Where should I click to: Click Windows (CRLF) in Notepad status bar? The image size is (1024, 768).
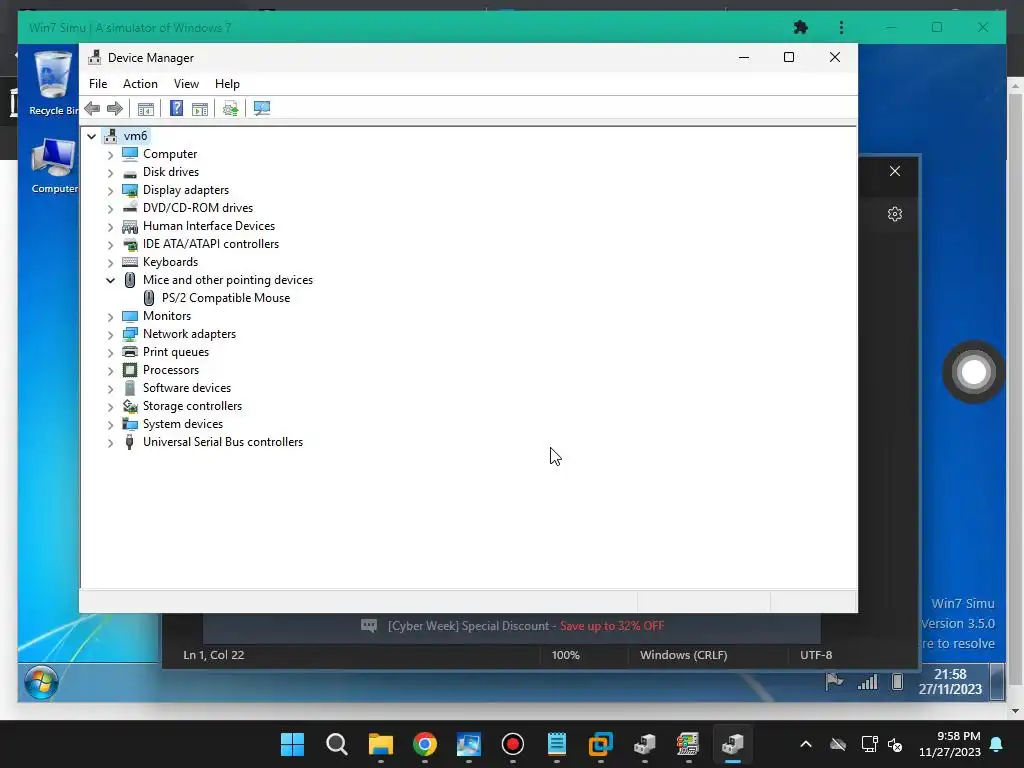[x=683, y=655]
